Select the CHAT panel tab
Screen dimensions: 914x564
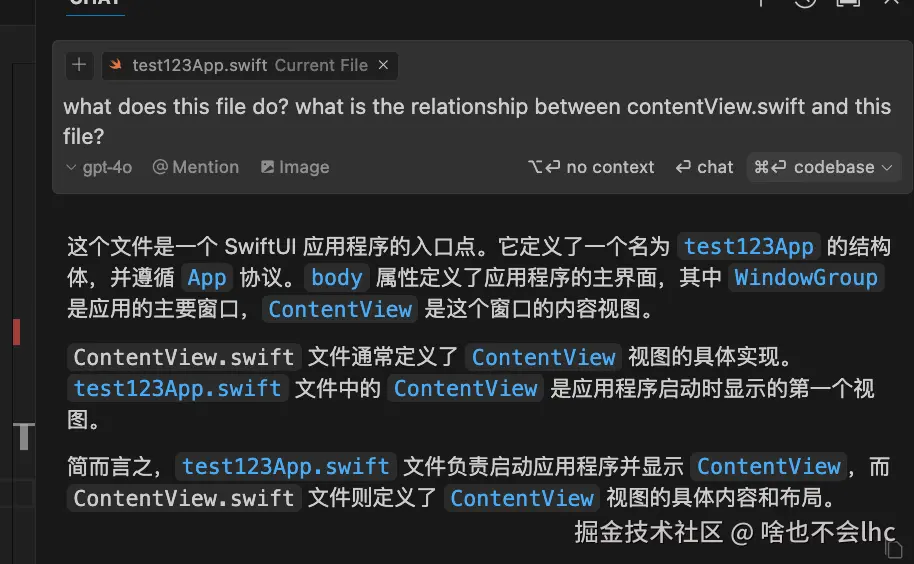click(95, 3)
